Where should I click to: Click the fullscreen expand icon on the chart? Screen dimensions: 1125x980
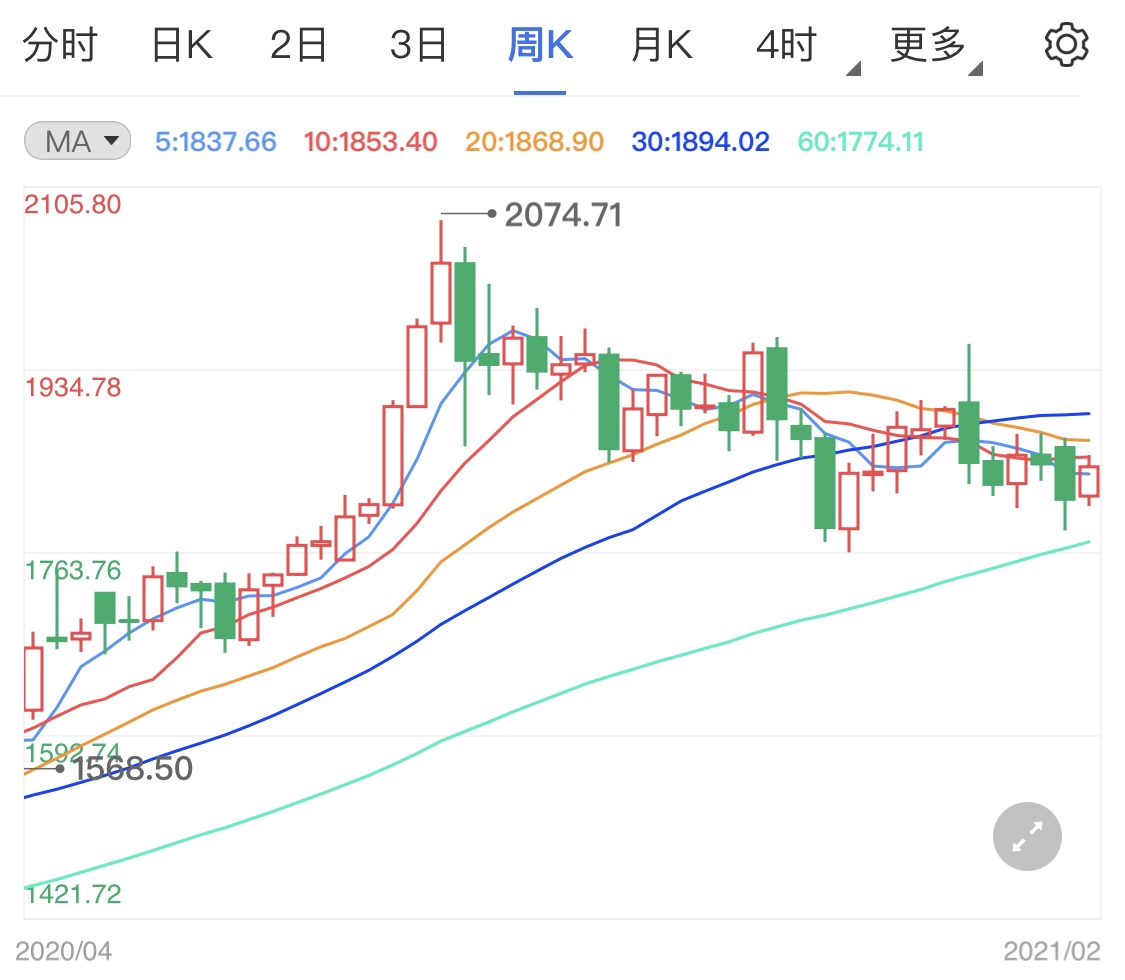pyautogui.click(x=1026, y=836)
